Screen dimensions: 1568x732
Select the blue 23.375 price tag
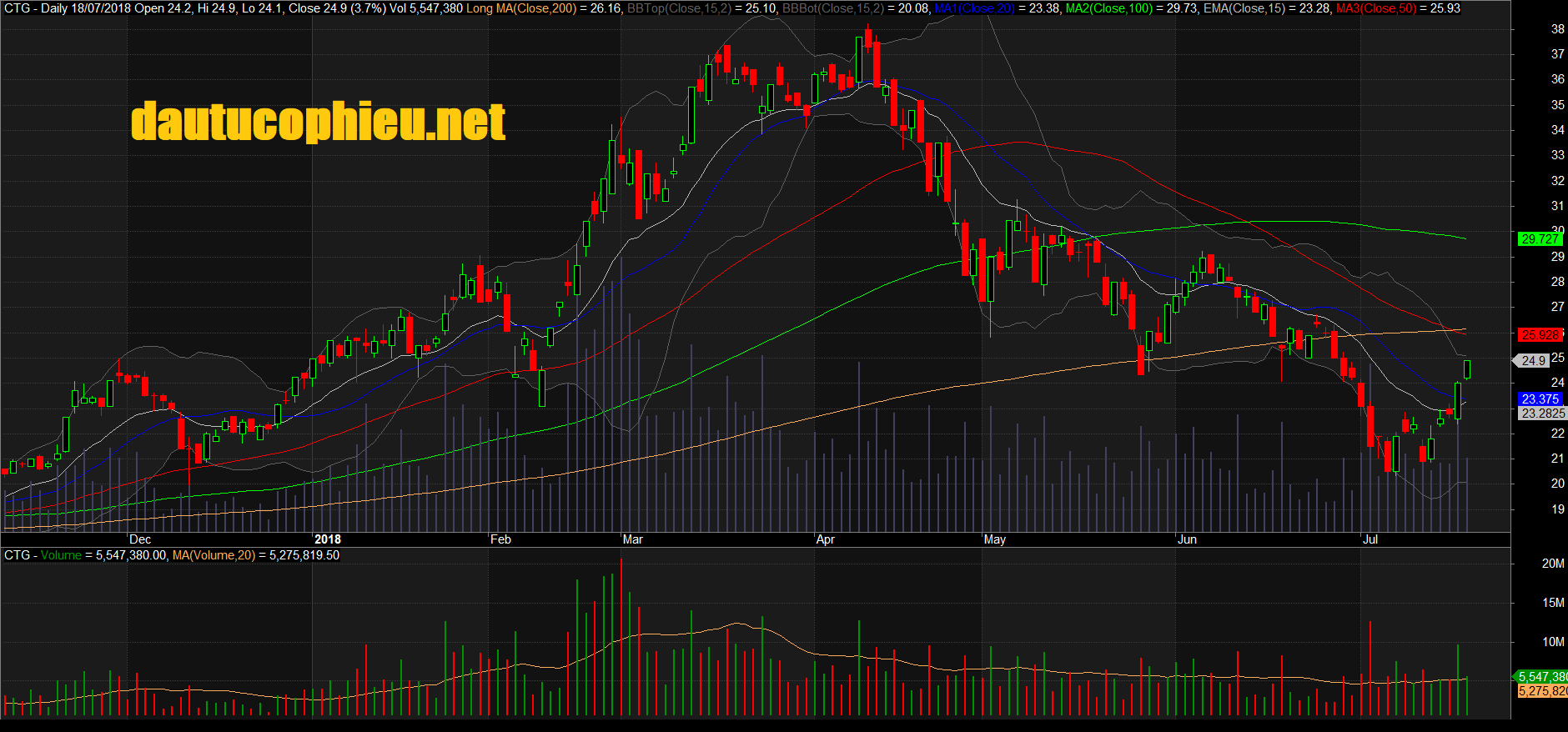pos(1539,399)
